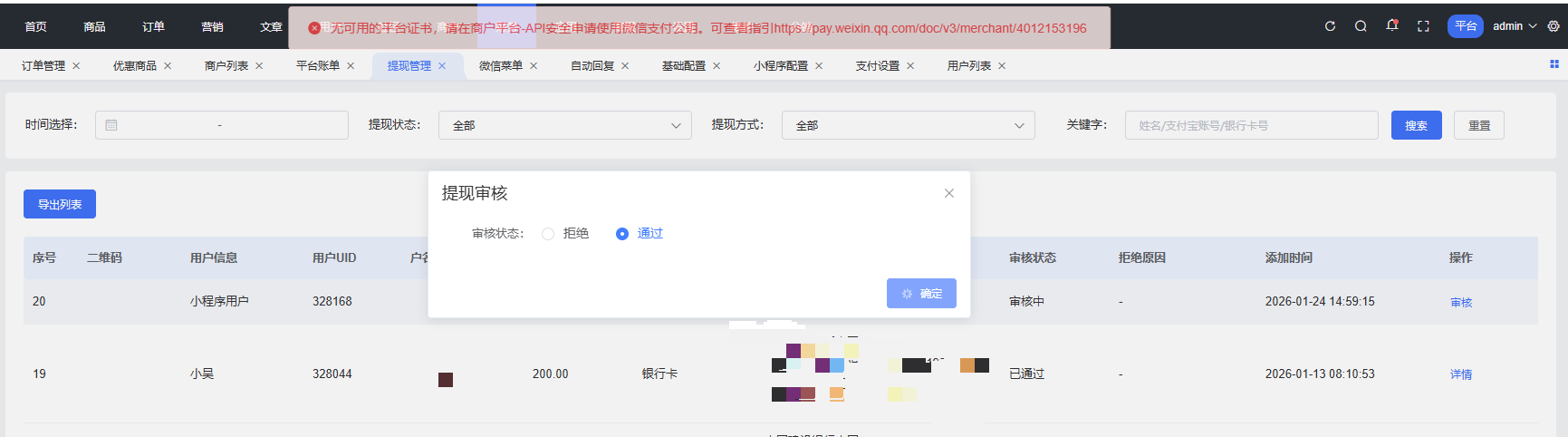Click the 确定 confirm button
Image resolution: width=1568 pixels, height=437 pixels.
pyautogui.click(x=921, y=294)
